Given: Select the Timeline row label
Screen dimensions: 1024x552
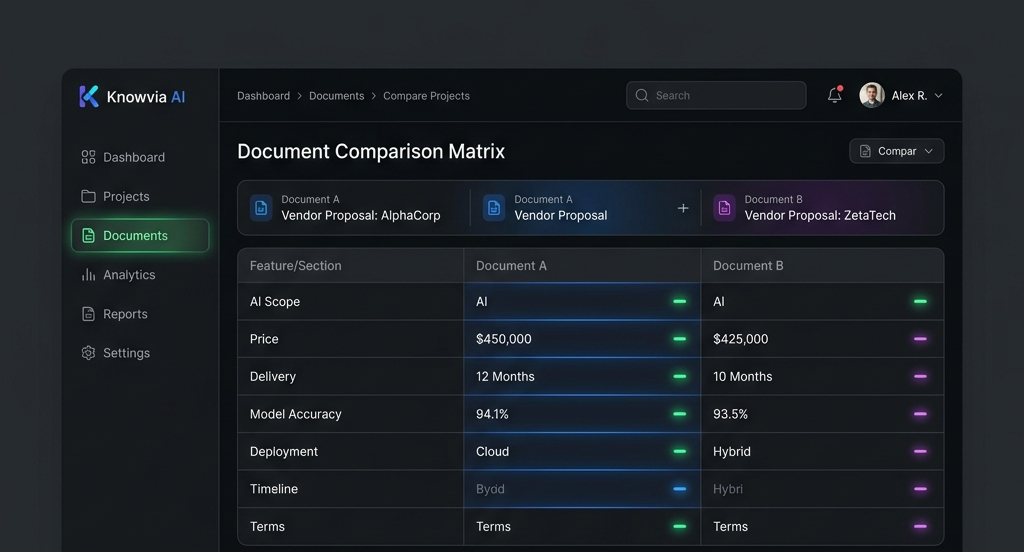Looking at the screenshot, I should [x=274, y=489].
